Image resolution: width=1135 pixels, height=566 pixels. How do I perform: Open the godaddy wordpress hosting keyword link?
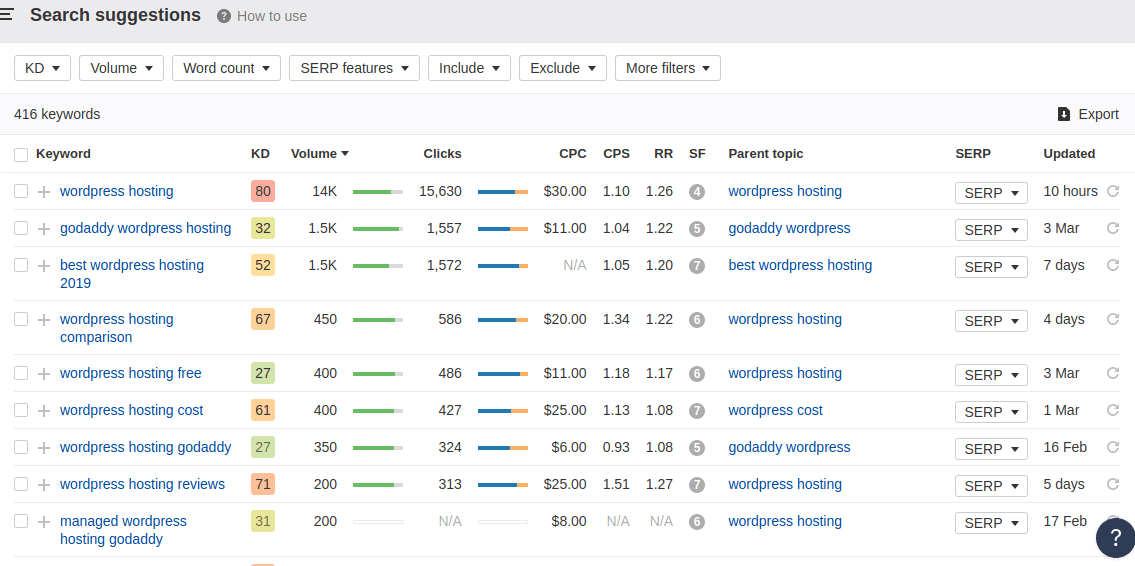click(x=145, y=228)
